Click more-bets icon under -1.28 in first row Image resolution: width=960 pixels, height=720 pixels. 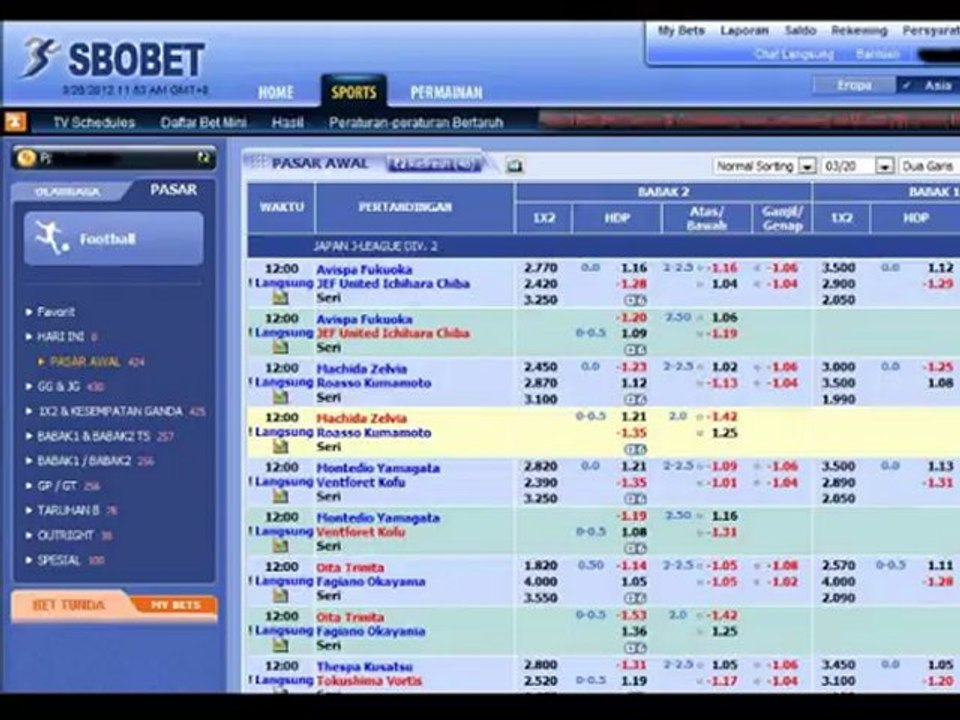pos(635,301)
